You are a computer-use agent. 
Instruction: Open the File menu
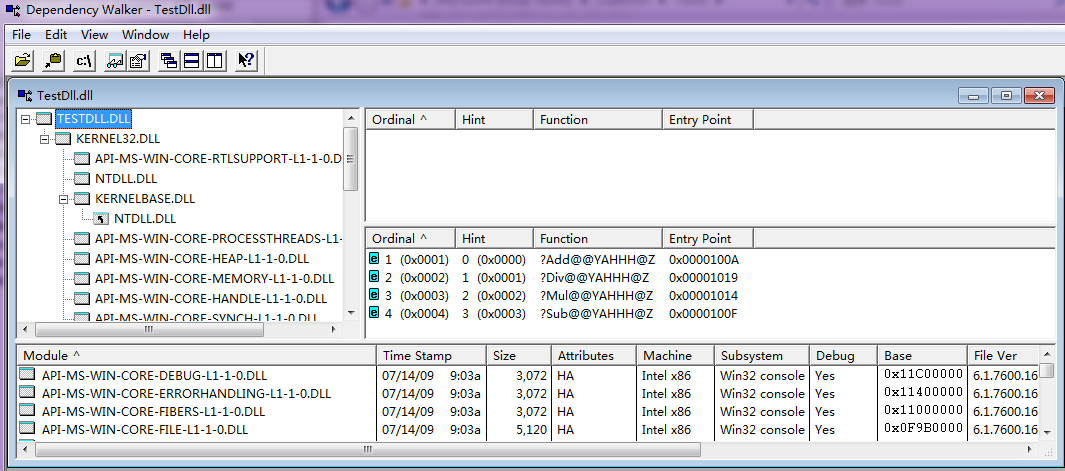pos(21,34)
